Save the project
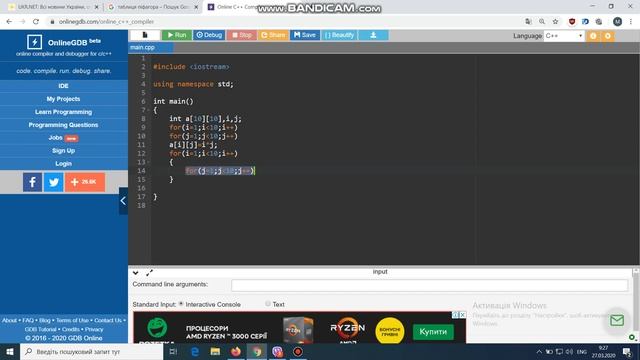This screenshot has height=360, width=640. [305, 35]
